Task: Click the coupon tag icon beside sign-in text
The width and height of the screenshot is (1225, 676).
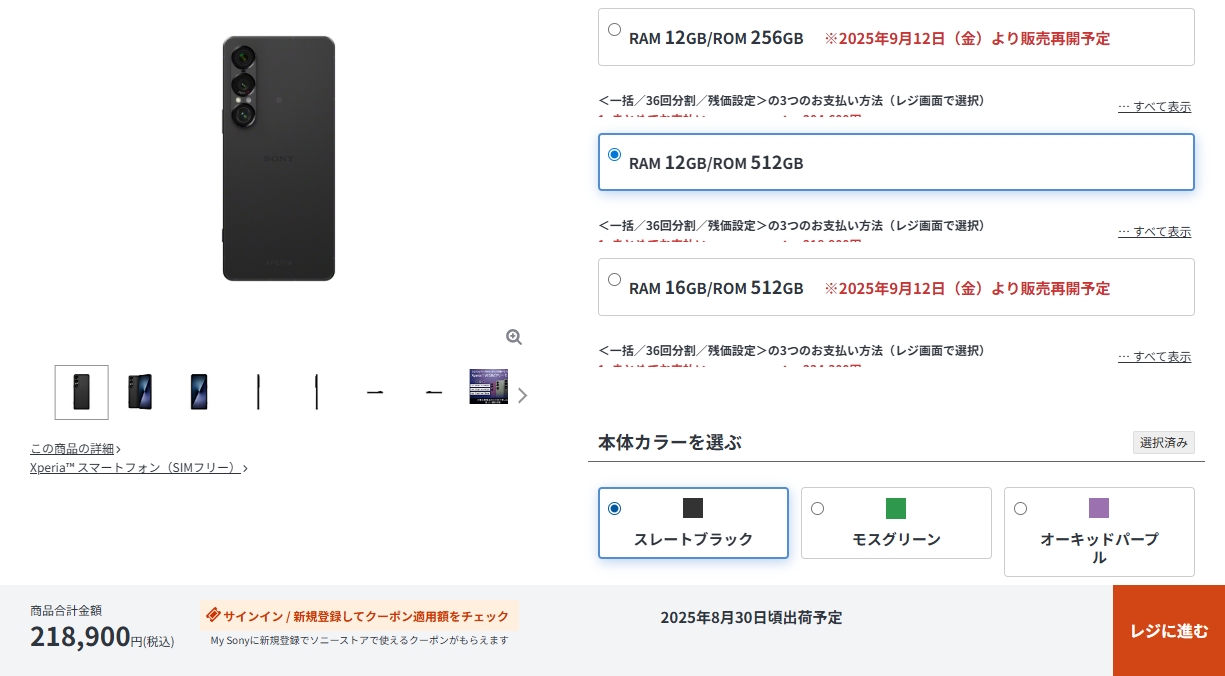Action: pyautogui.click(x=213, y=615)
